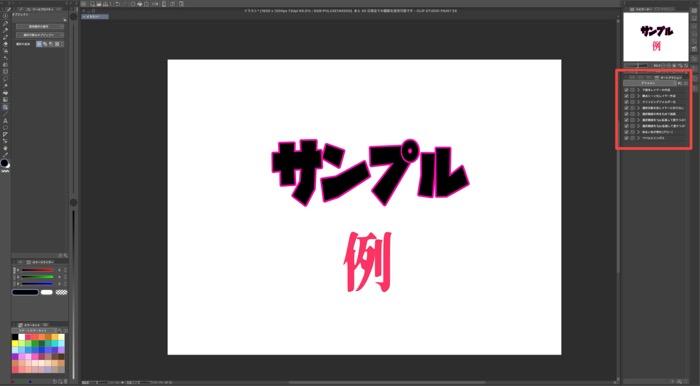Viewport: 700px width, 386px height.
Task: Select the checkered transparent color swatch
Action: (x=62, y=292)
